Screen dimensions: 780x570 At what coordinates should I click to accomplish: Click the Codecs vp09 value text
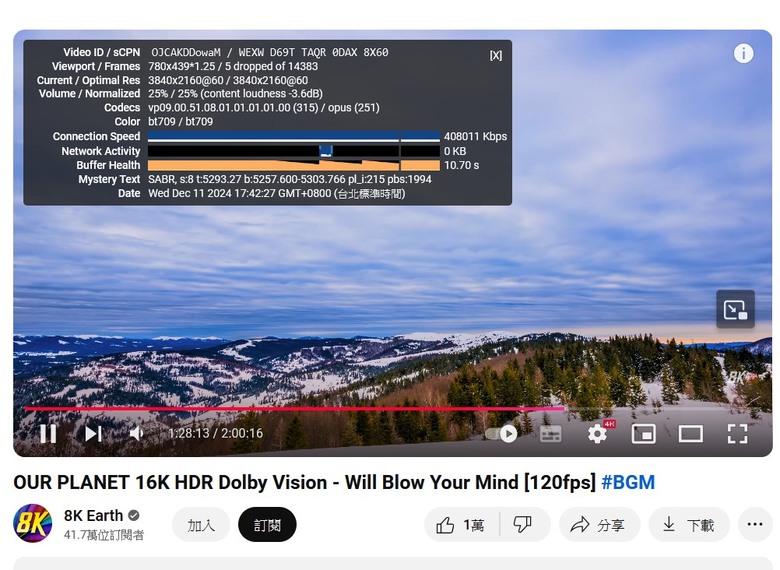tap(264, 107)
